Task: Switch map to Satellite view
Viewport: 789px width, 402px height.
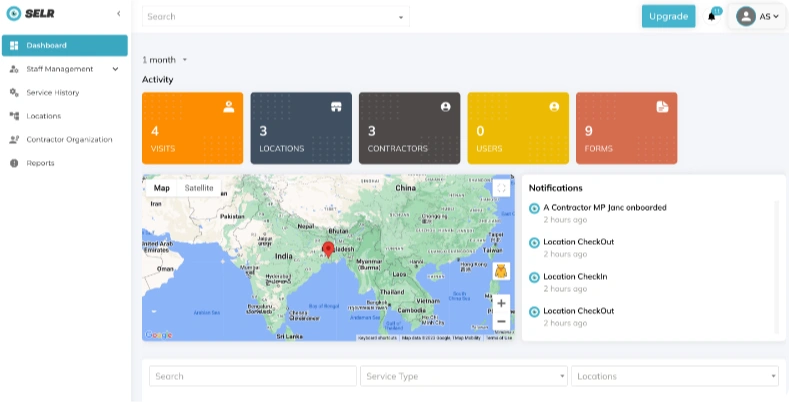Action: 198,188
